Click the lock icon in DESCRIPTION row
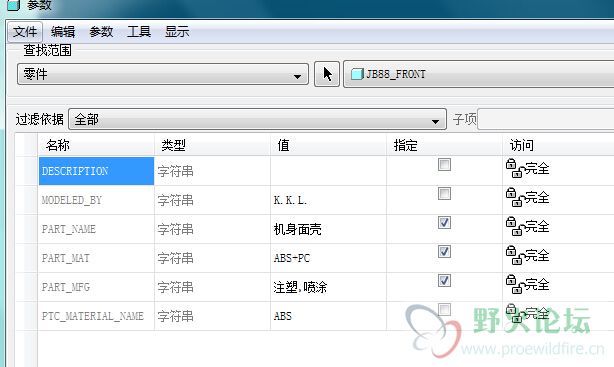Image resolution: width=614 pixels, height=367 pixels. click(x=515, y=168)
